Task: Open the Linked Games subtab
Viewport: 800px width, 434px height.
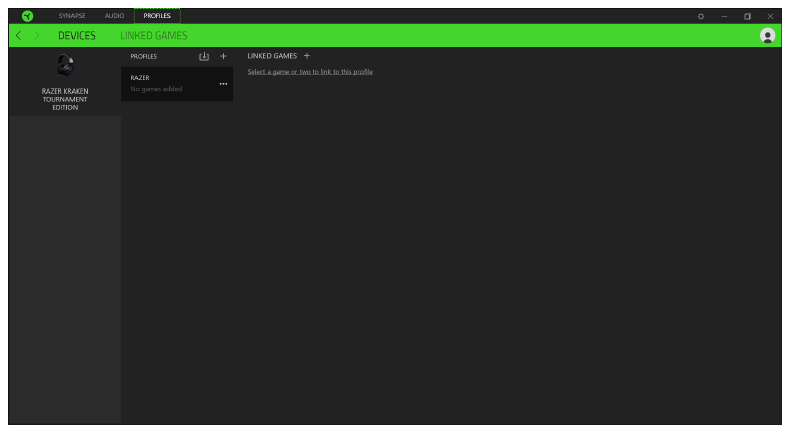Action: pos(154,36)
